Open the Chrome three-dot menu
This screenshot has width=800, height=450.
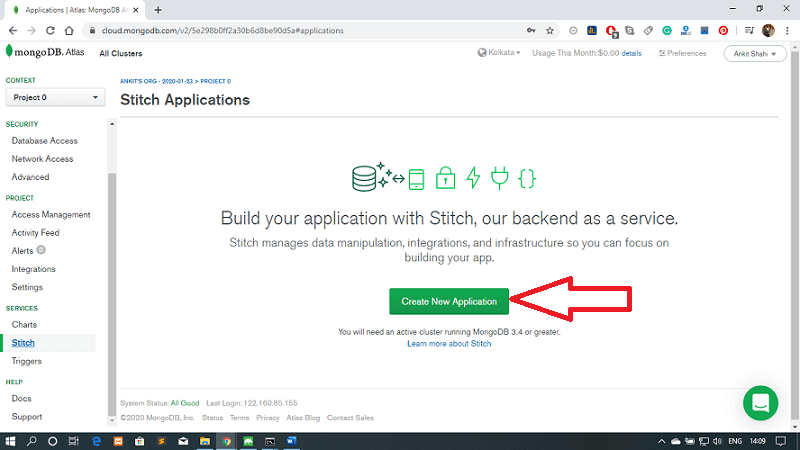(x=787, y=31)
